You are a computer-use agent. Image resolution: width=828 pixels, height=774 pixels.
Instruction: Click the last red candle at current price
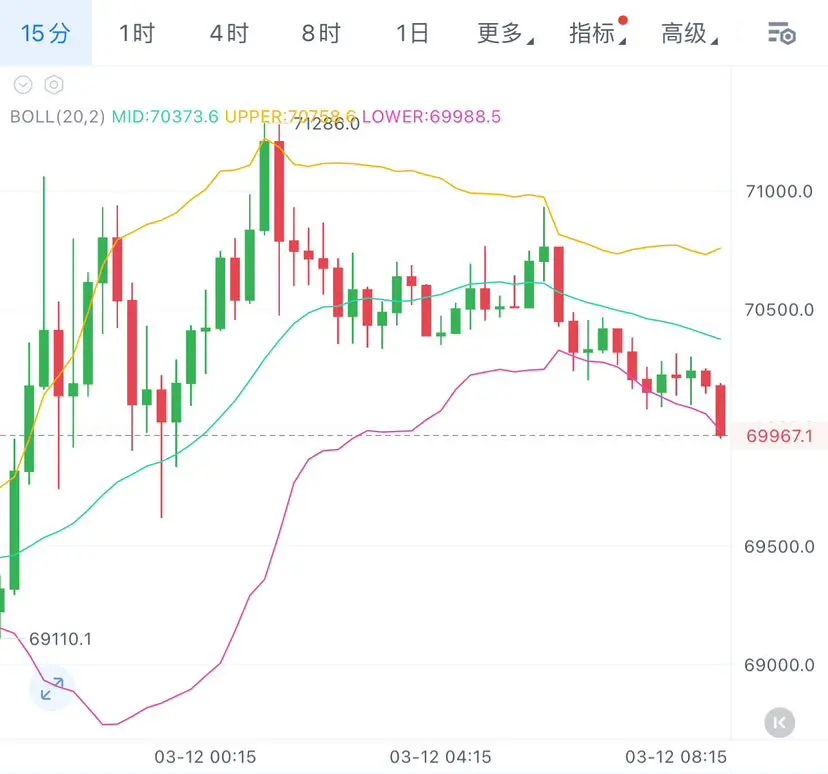click(x=720, y=410)
